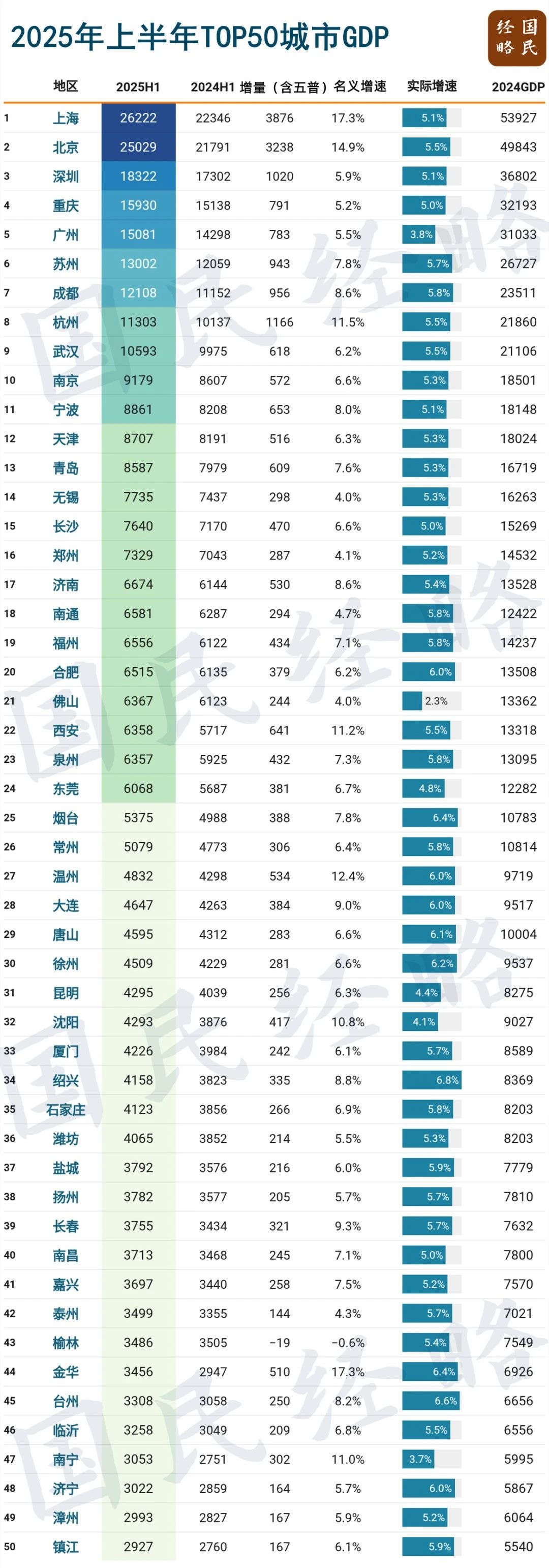The image size is (549, 1568).
Task: Click the chart title text
Action: click(200, 37)
